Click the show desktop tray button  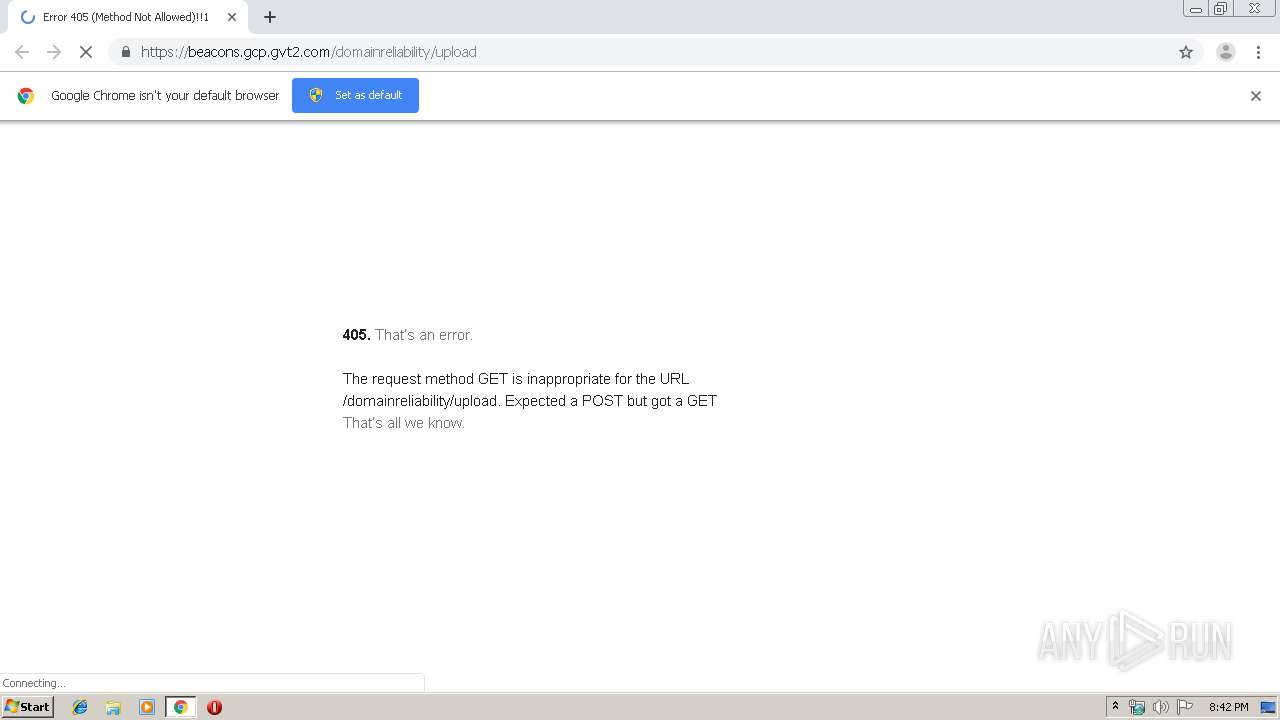pyautogui.click(x=1268, y=707)
